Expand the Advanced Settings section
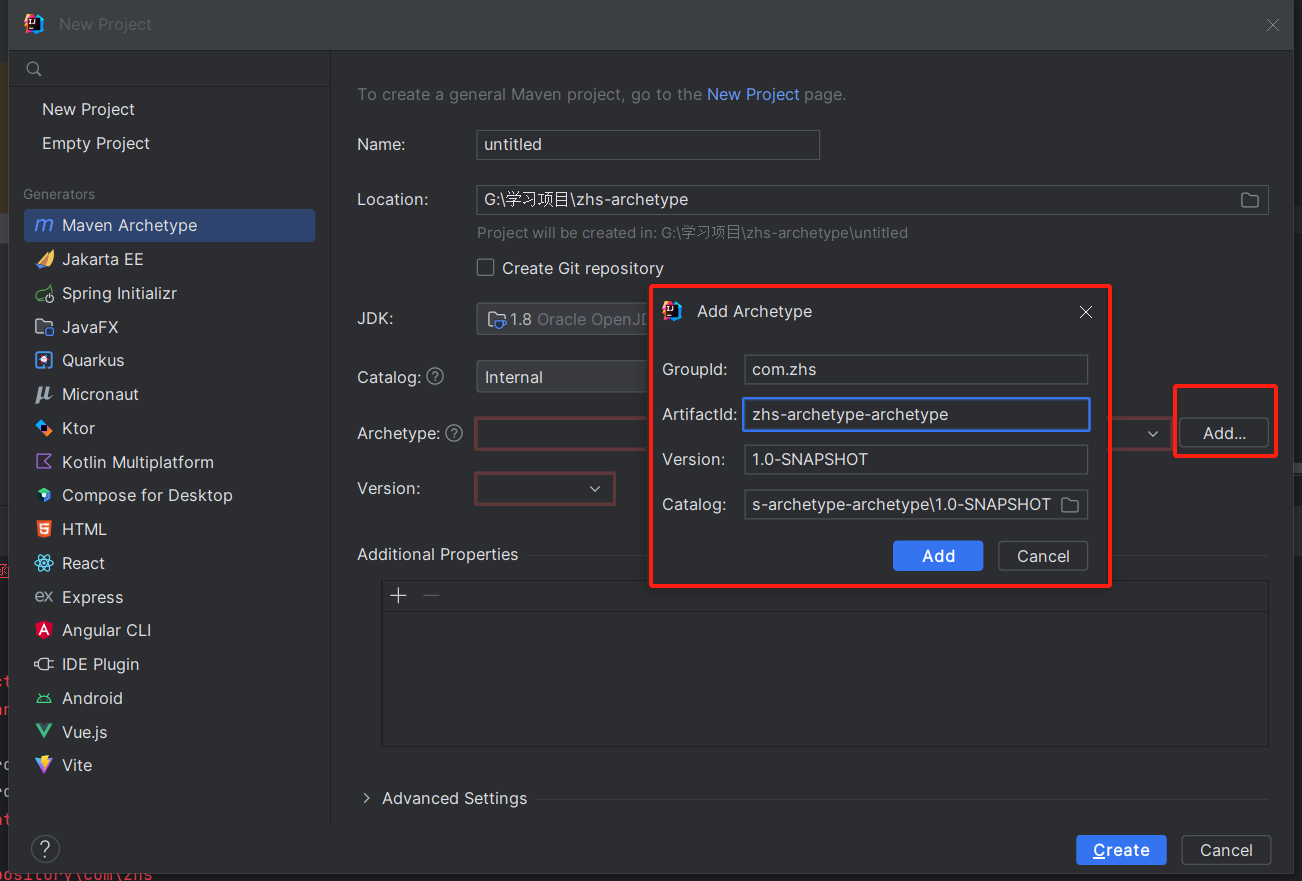1302x881 pixels. point(366,798)
